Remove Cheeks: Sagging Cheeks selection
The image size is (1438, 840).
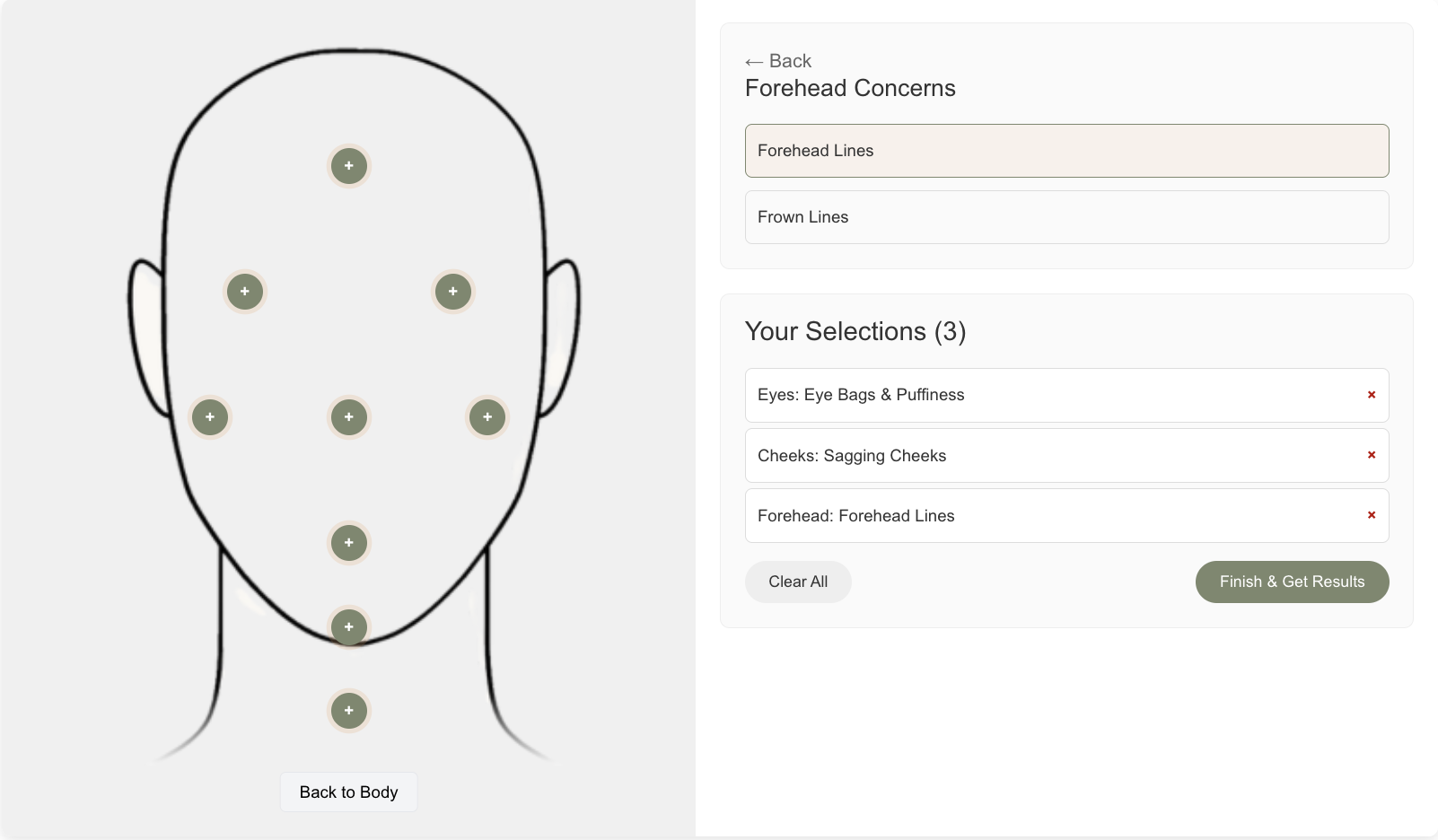1372,455
